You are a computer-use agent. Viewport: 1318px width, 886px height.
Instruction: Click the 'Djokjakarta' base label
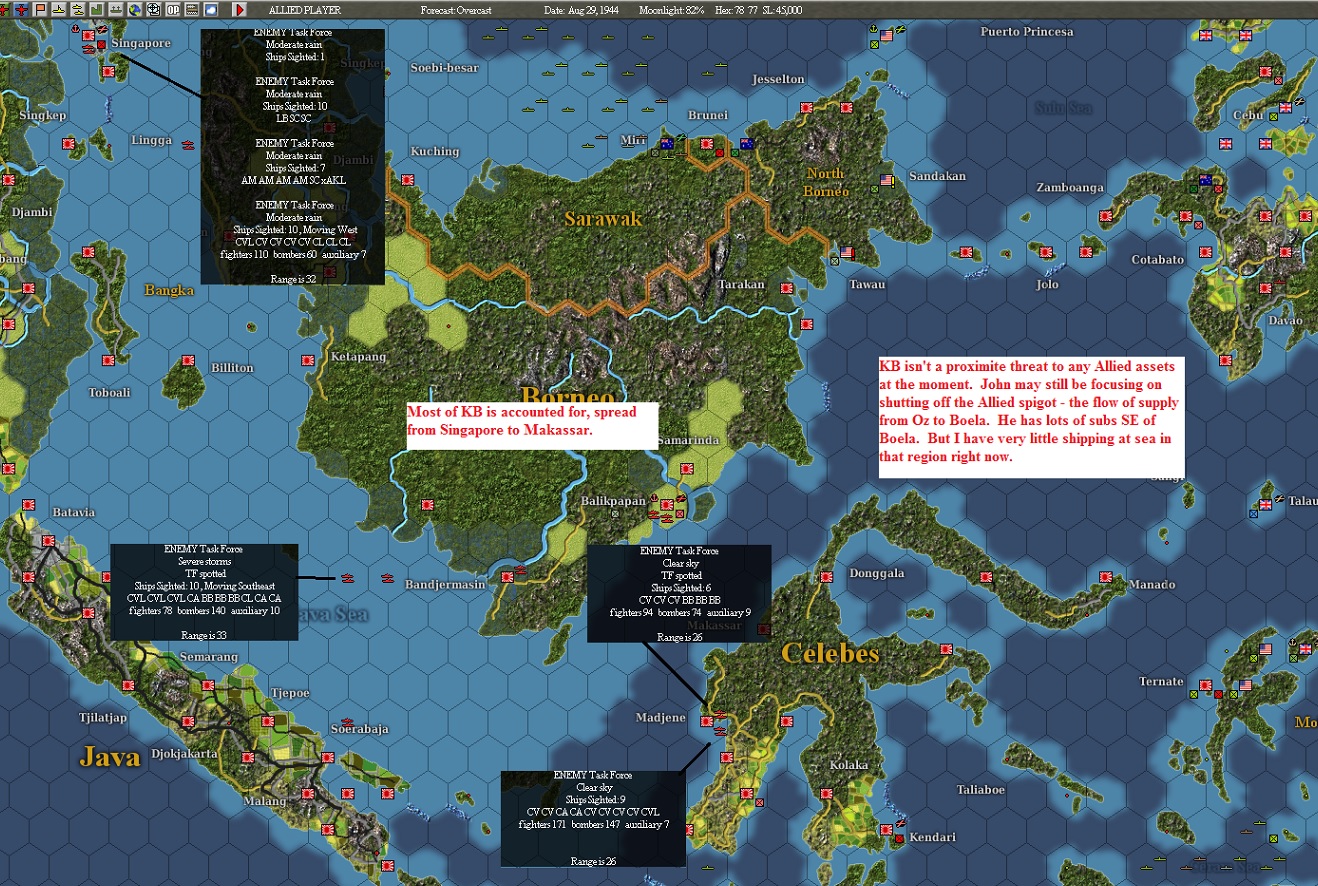click(x=185, y=753)
